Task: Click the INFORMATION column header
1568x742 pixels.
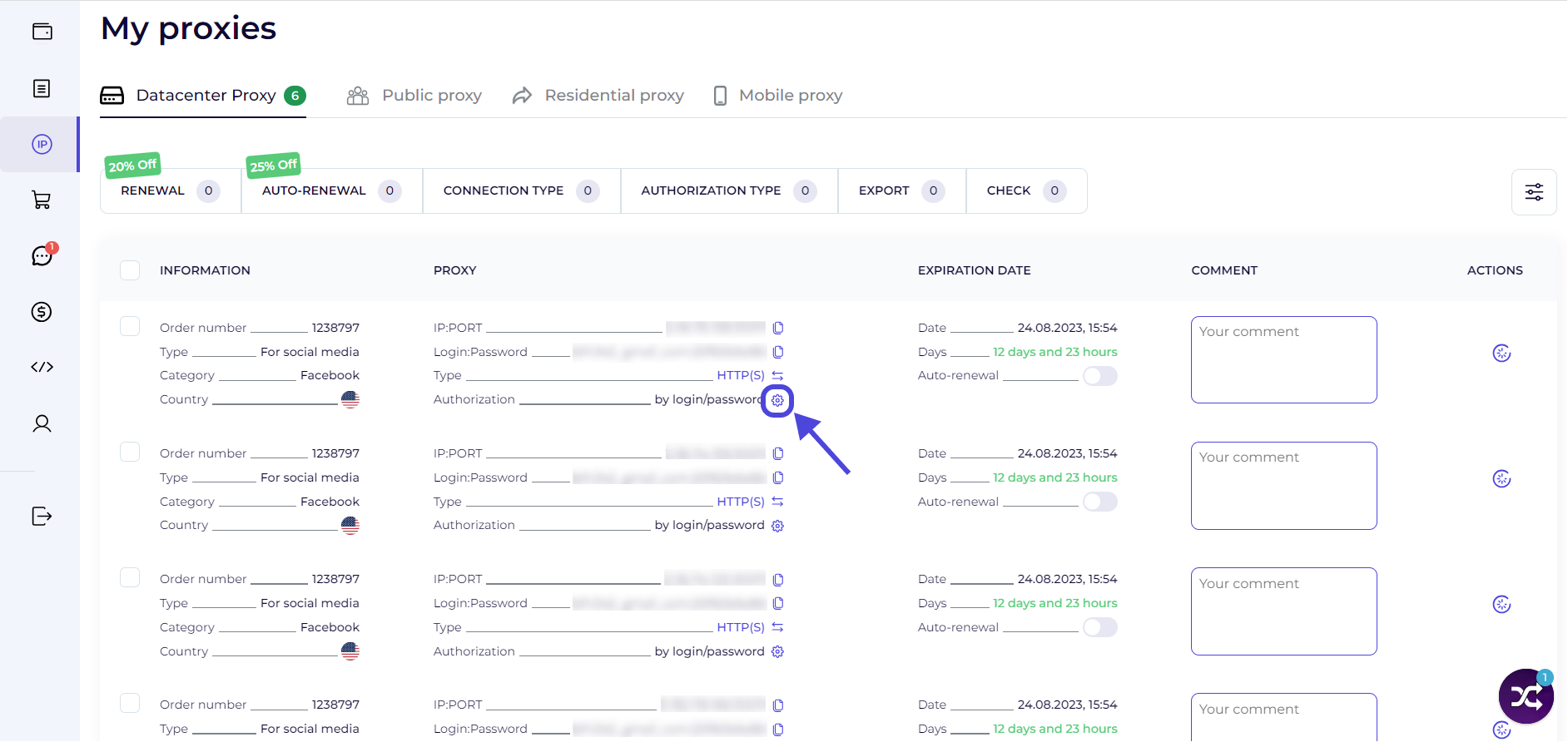Action: (205, 270)
